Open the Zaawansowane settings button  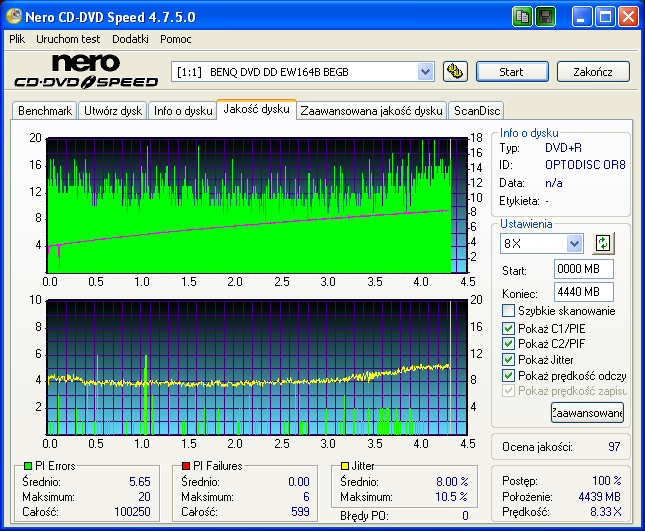pos(587,413)
